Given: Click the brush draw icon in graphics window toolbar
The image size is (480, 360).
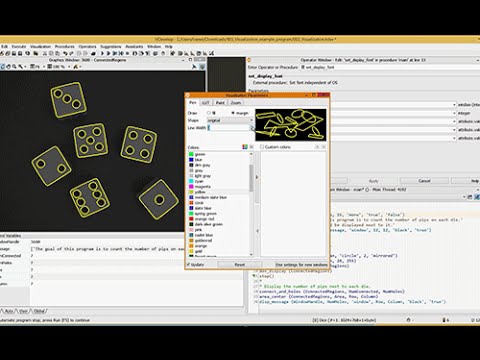Looking at the screenshot, I should (75, 67).
